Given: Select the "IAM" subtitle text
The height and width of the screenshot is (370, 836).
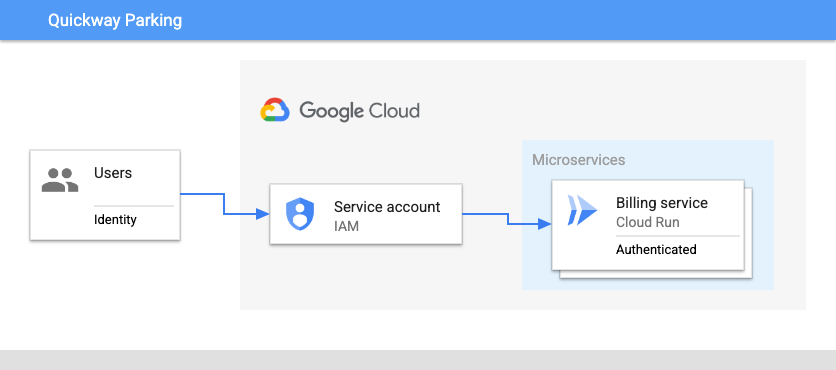Looking at the screenshot, I should 346,226.
